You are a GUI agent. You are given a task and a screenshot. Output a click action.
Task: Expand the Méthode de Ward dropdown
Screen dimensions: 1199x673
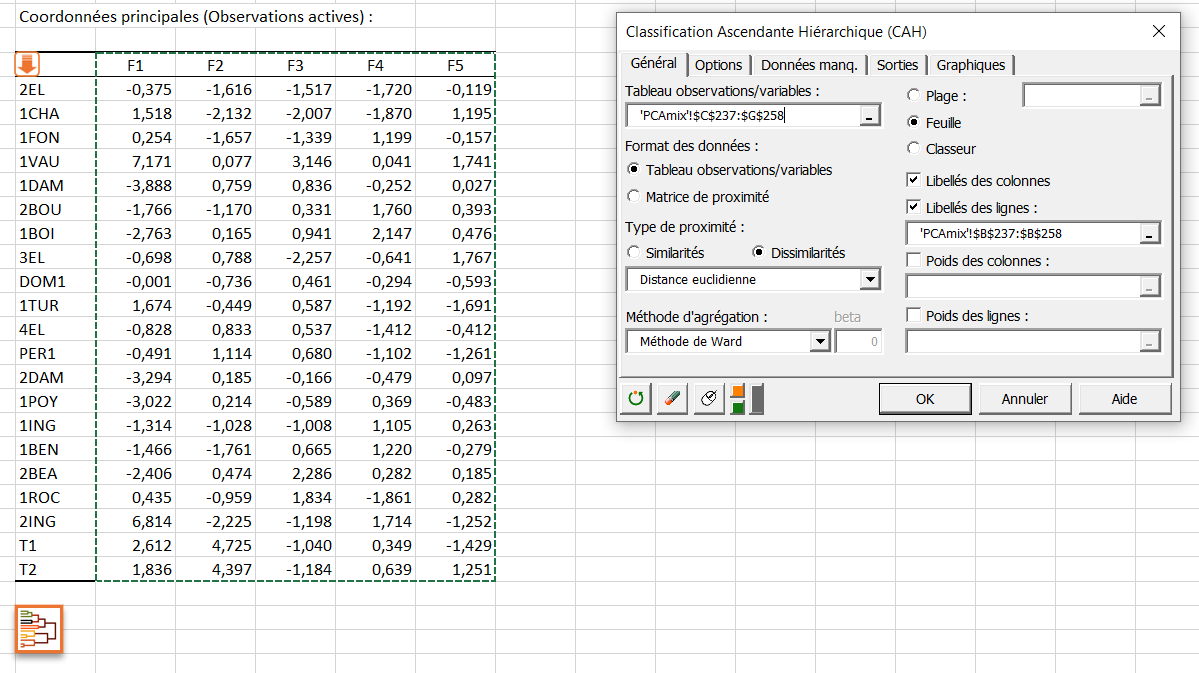point(820,342)
